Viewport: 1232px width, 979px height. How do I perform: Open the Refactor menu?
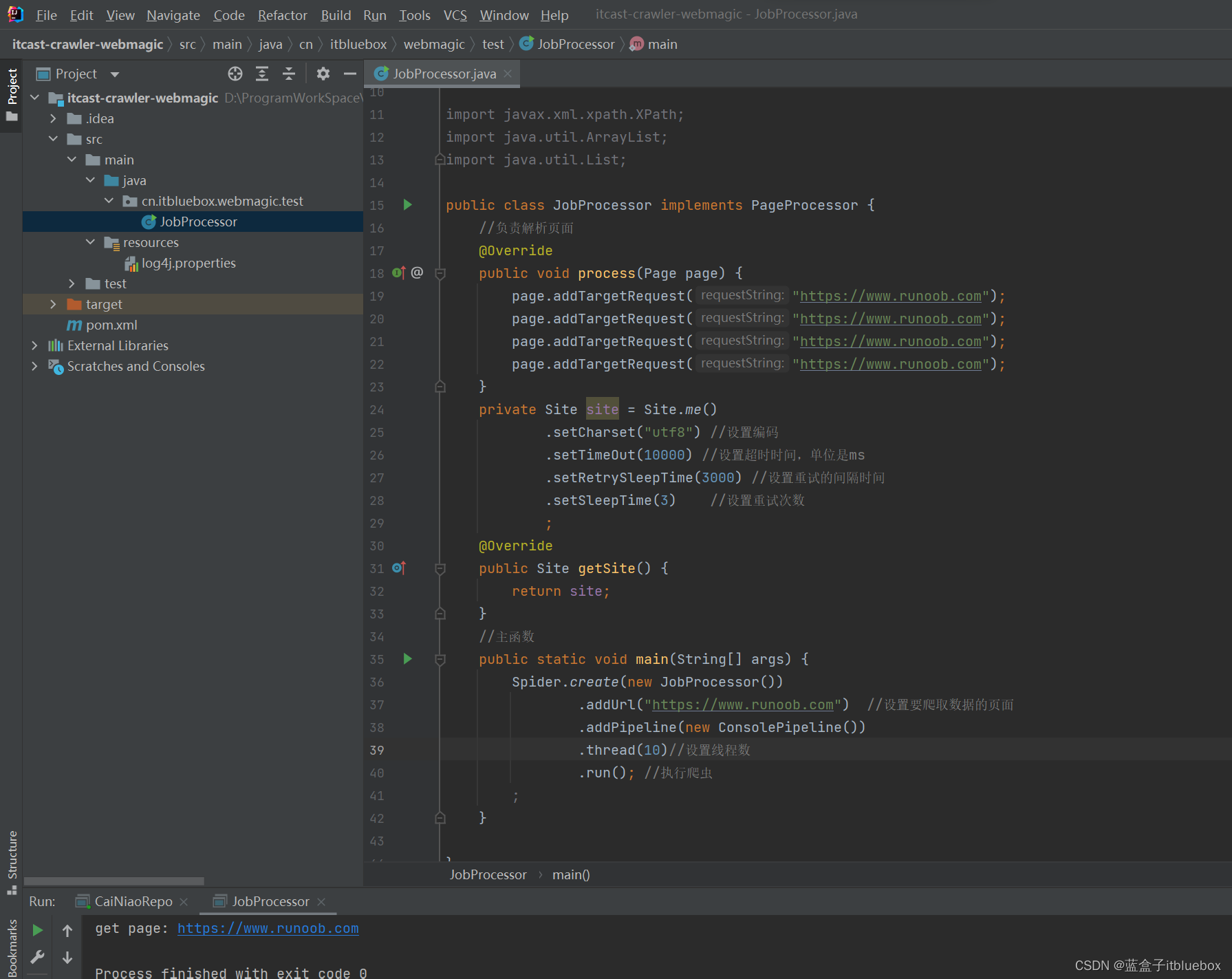pos(282,15)
